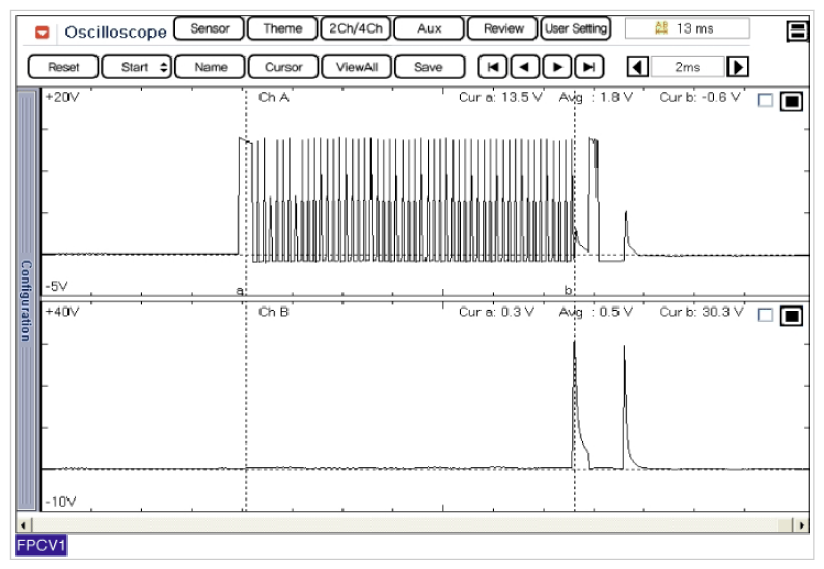Jump to the first waveform frame
The height and width of the screenshot is (569, 824).
pos(492,67)
